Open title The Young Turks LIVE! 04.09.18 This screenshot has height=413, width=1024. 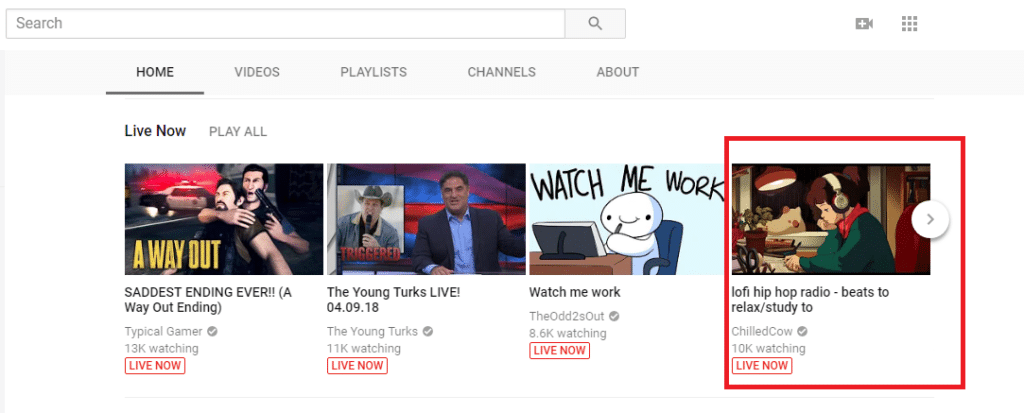(393, 300)
